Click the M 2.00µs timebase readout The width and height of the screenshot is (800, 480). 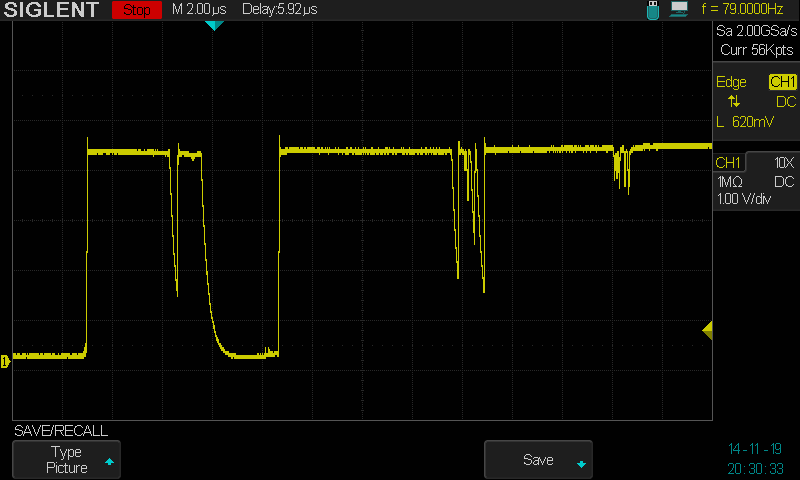pyautogui.click(x=198, y=10)
